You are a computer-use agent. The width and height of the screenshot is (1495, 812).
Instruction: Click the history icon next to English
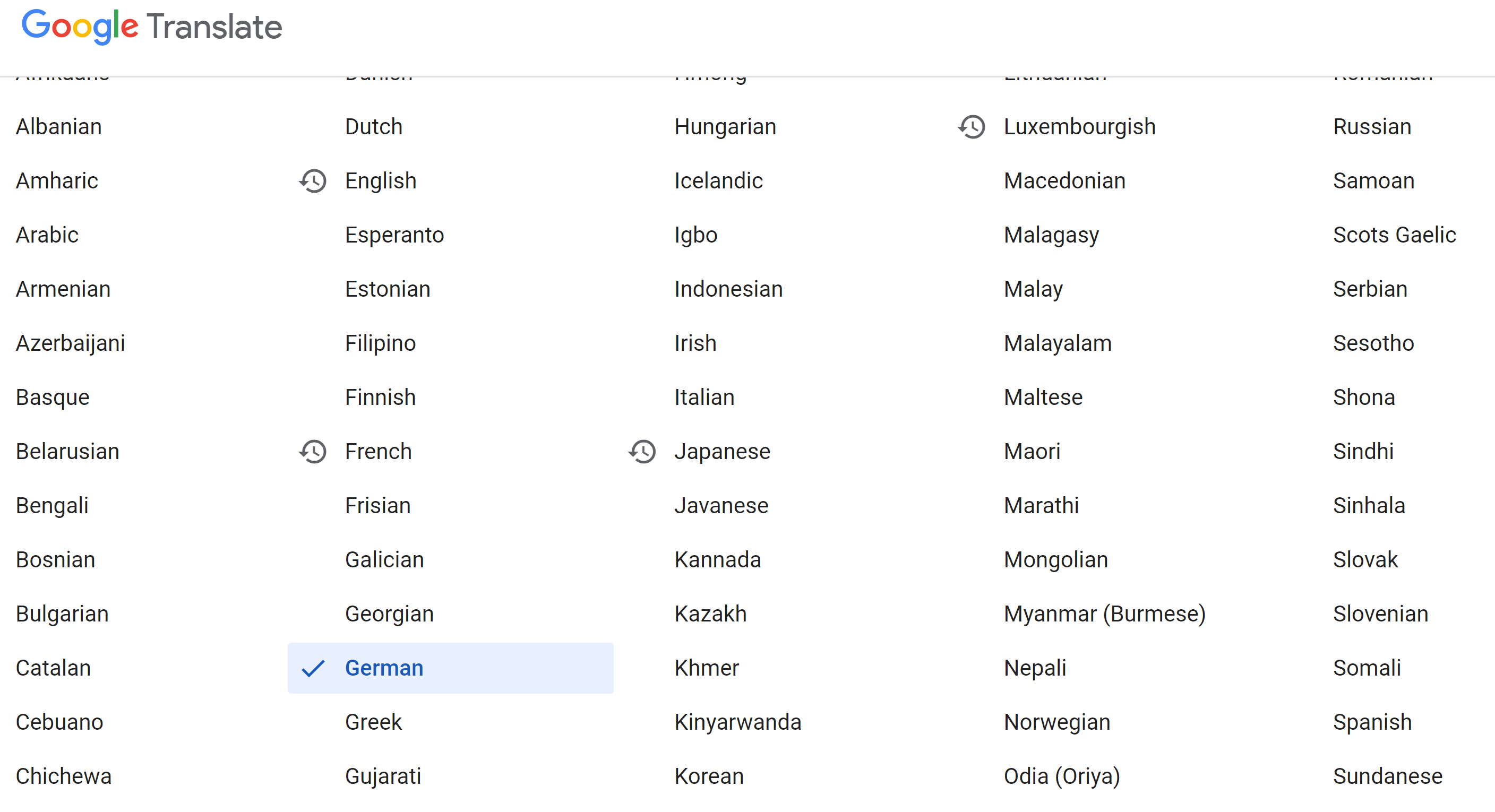pos(313,181)
